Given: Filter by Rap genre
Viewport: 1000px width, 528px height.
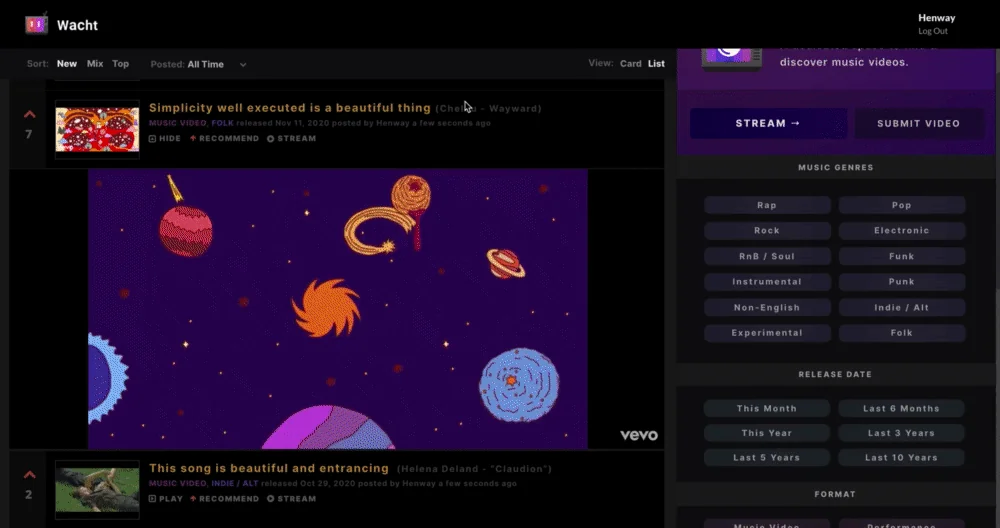Looking at the screenshot, I should pos(767,205).
